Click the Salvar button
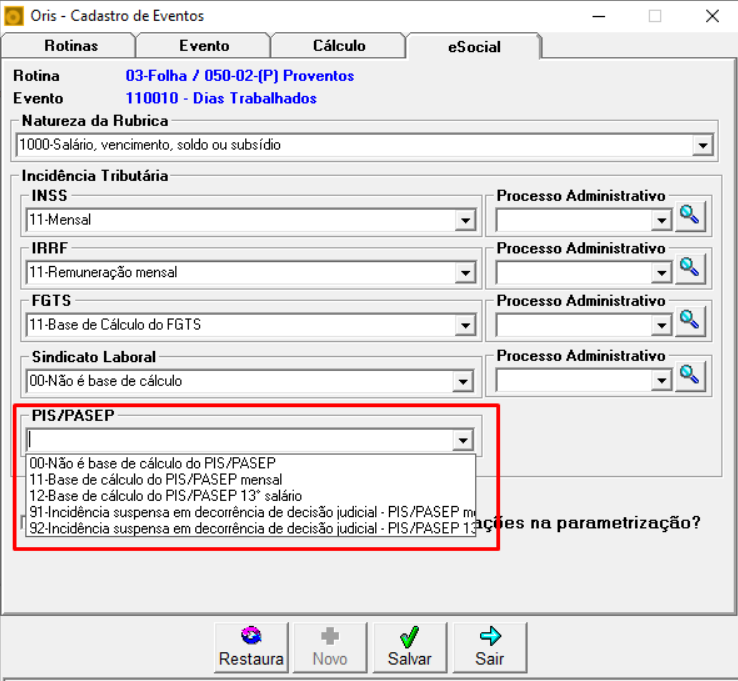 coord(409,648)
